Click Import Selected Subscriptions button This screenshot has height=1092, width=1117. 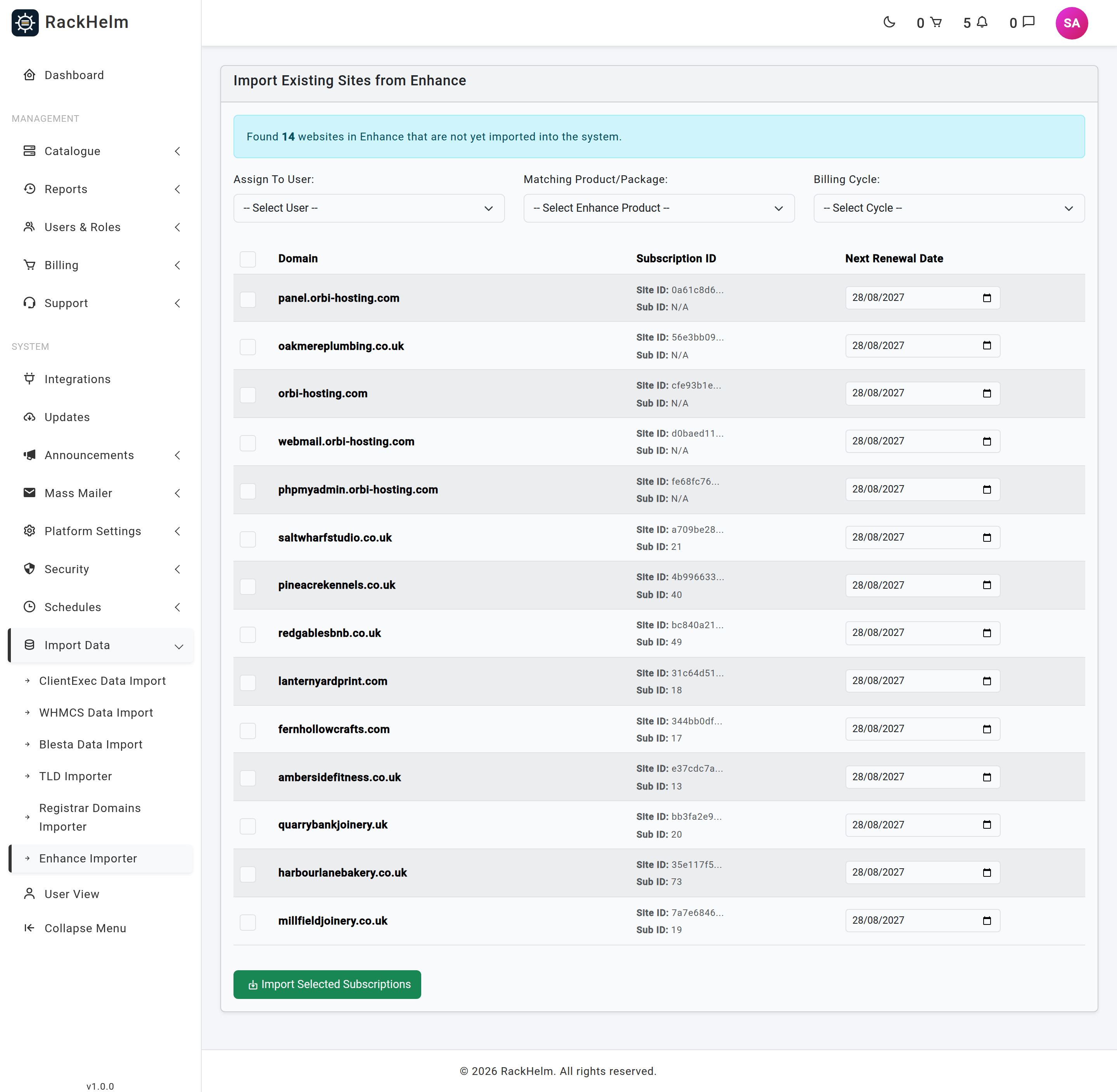pyautogui.click(x=327, y=984)
